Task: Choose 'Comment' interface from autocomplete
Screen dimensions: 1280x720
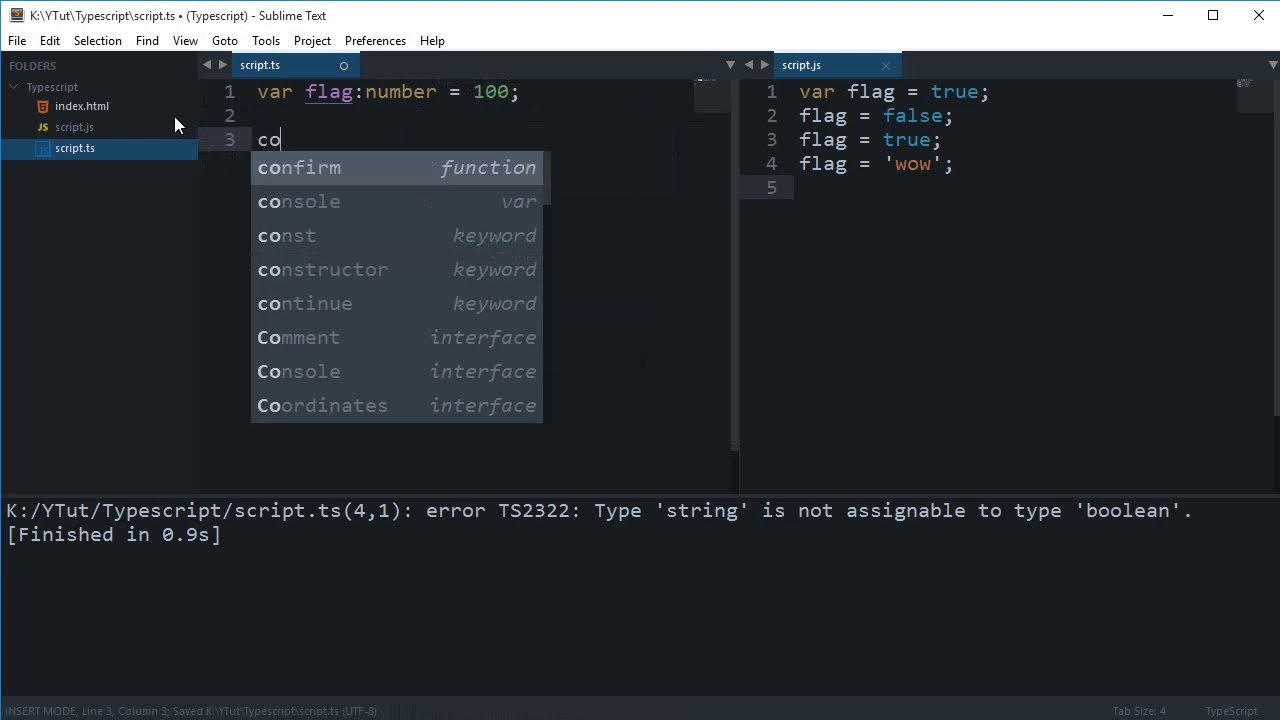Action: pyautogui.click(x=397, y=338)
